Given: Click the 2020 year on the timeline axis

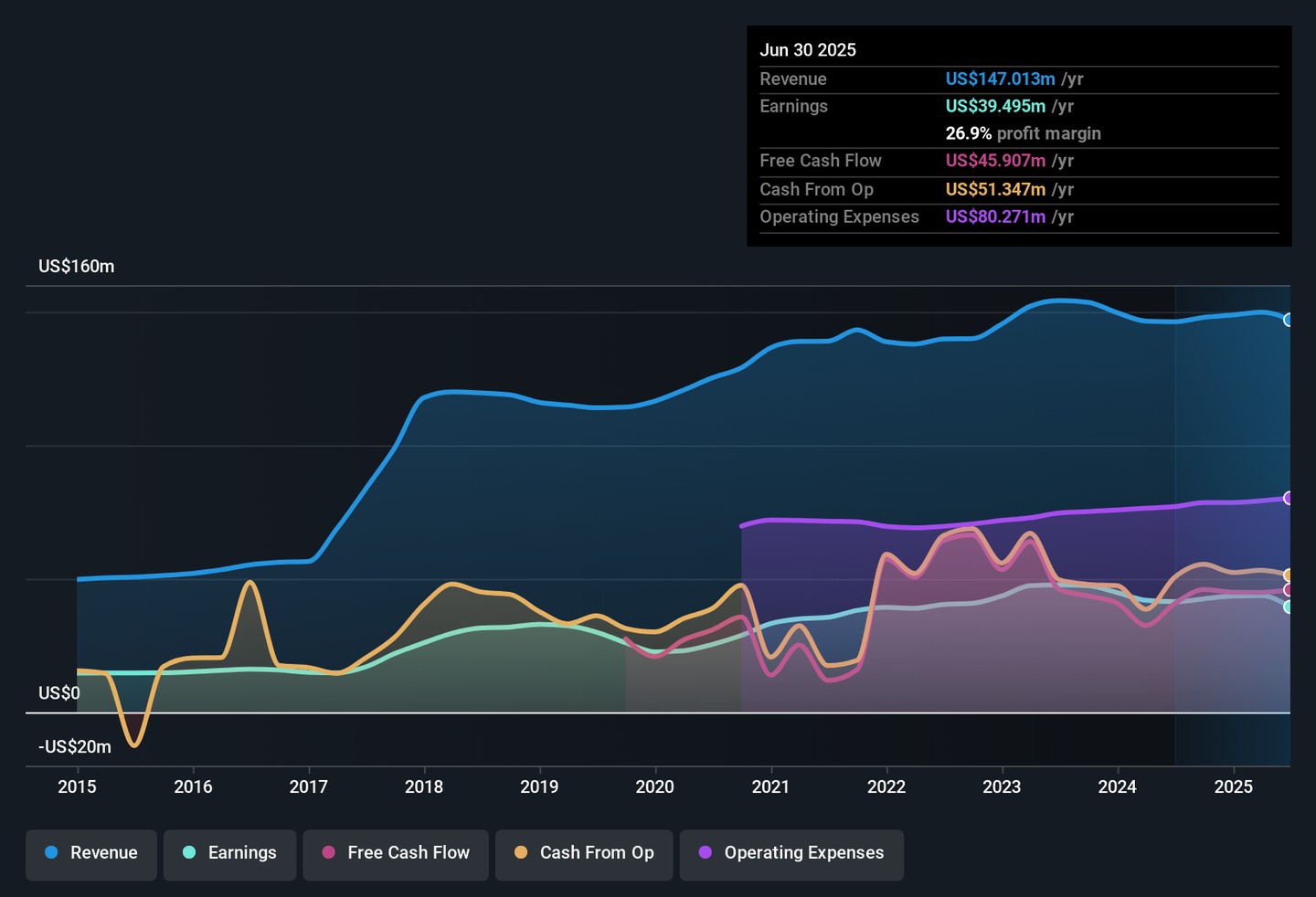Looking at the screenshot, I should point(655,787).
